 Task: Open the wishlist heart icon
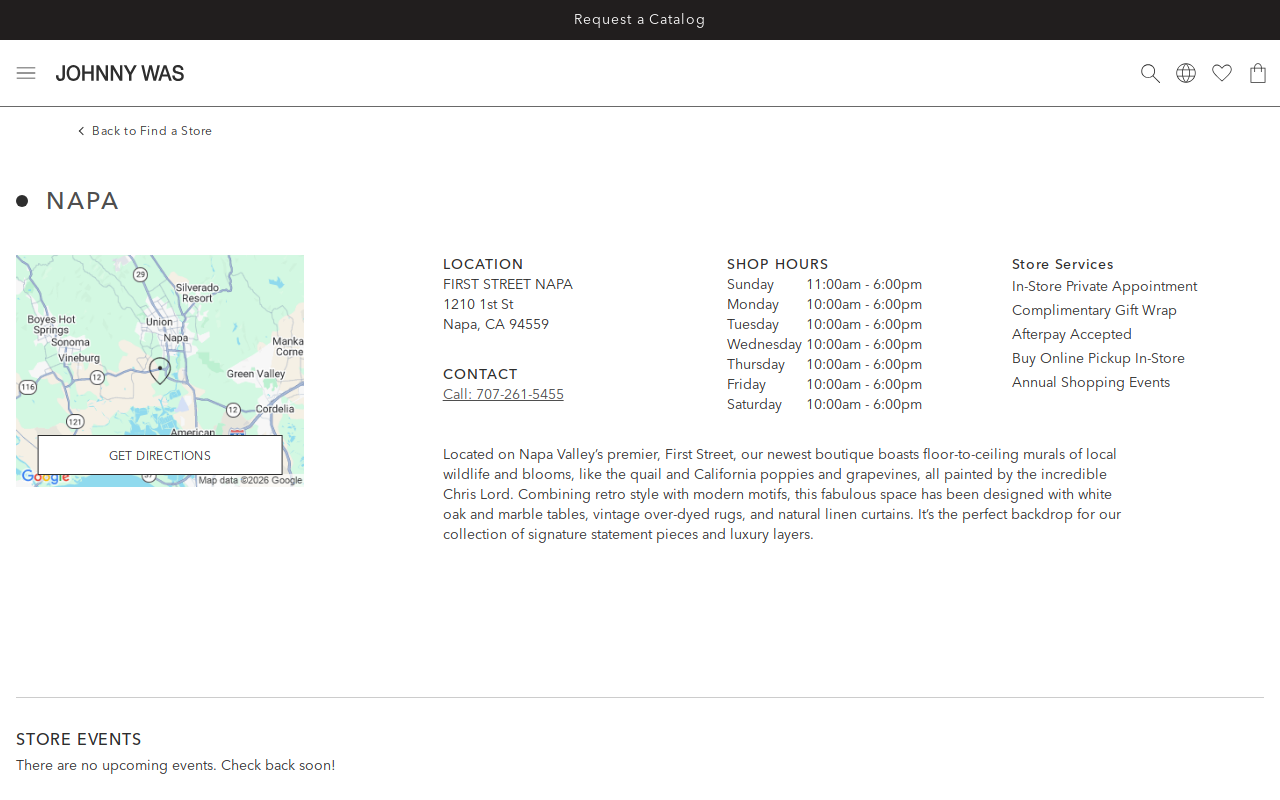(1222, 73)
